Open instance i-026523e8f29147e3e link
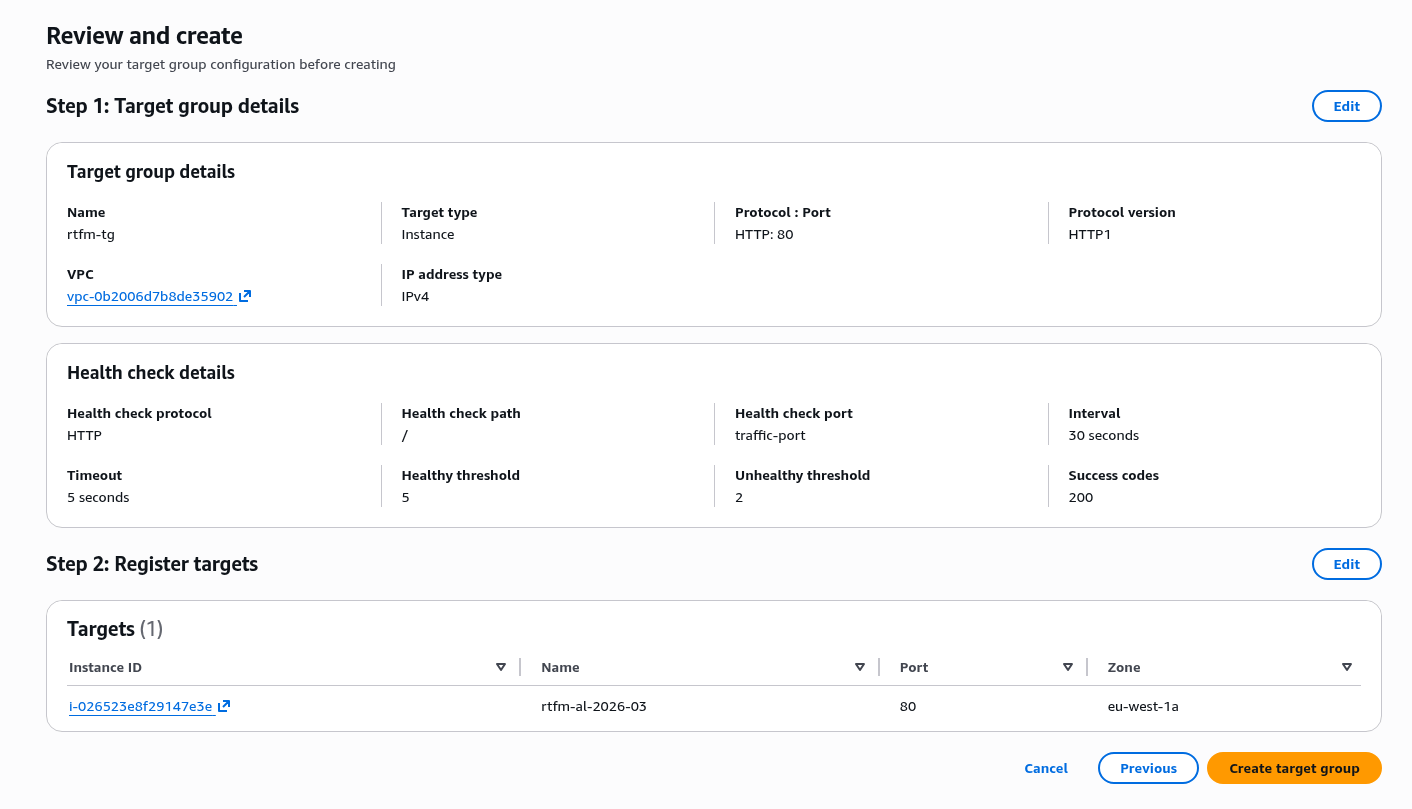 tap(141, 706)
